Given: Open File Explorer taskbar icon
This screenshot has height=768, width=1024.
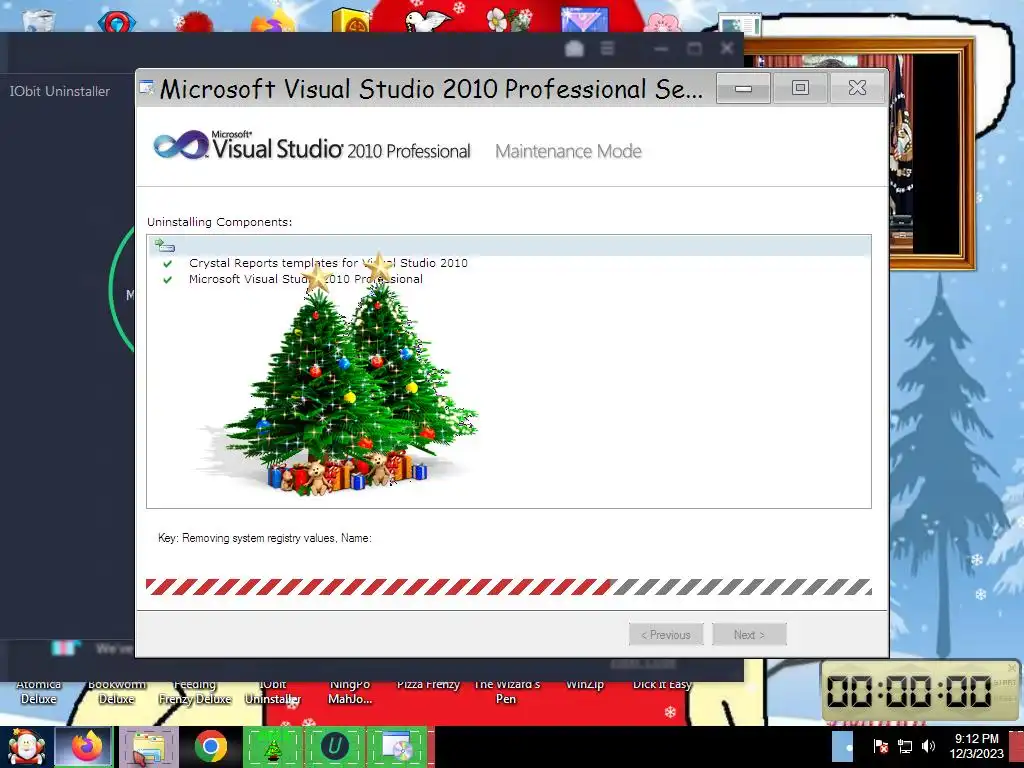Looking at the screenshot, I should 148,746.
